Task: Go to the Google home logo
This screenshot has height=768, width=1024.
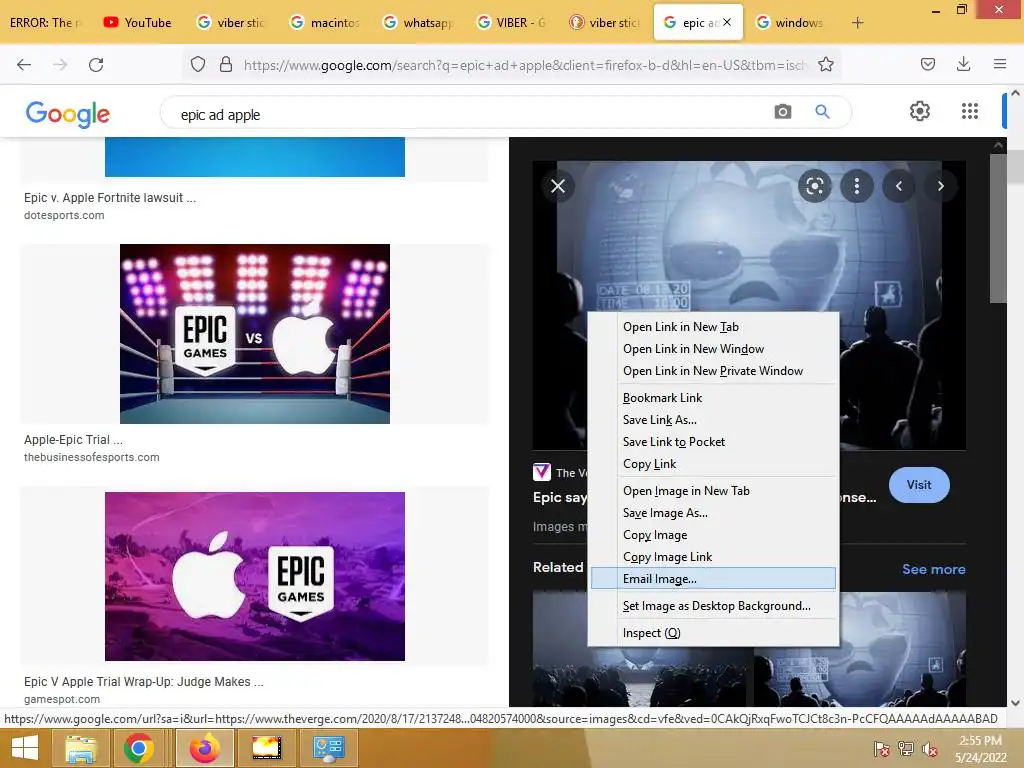Action: click(x=68, y=114)
